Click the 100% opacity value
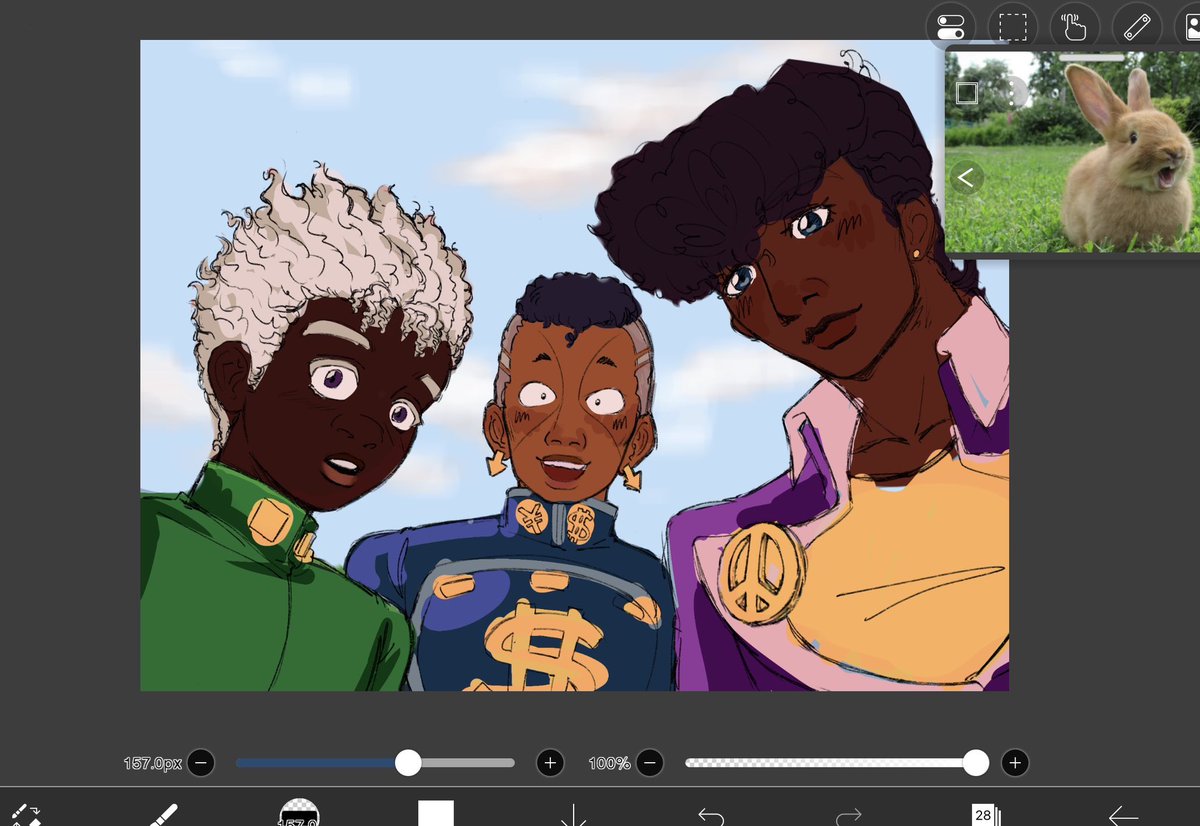1200x826 pixels. point(609,763)
